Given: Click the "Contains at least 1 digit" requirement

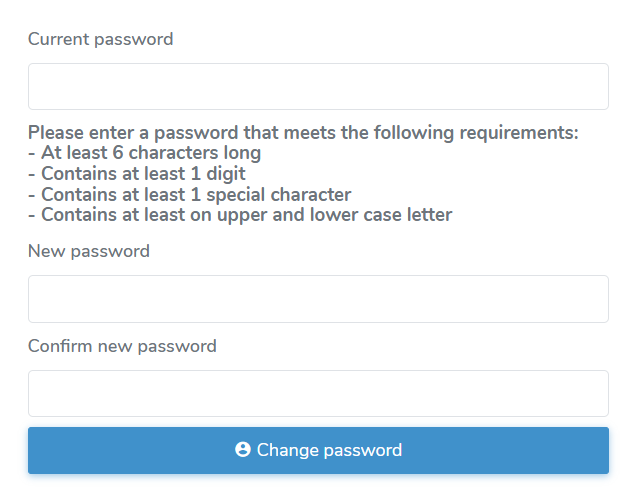Looking at the screenshot, I should [136, 174].
